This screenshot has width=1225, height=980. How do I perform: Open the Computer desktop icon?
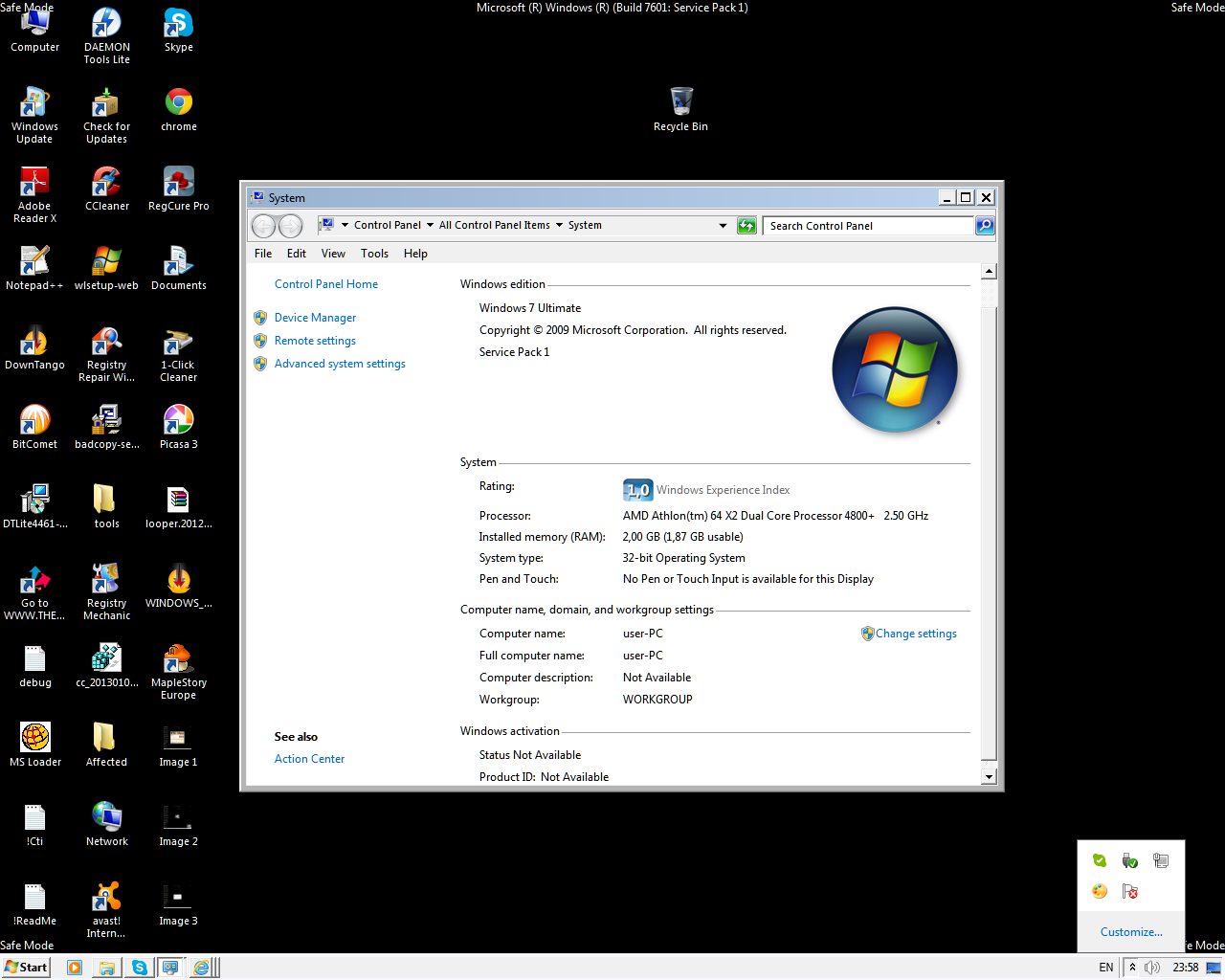click(34, 30)
